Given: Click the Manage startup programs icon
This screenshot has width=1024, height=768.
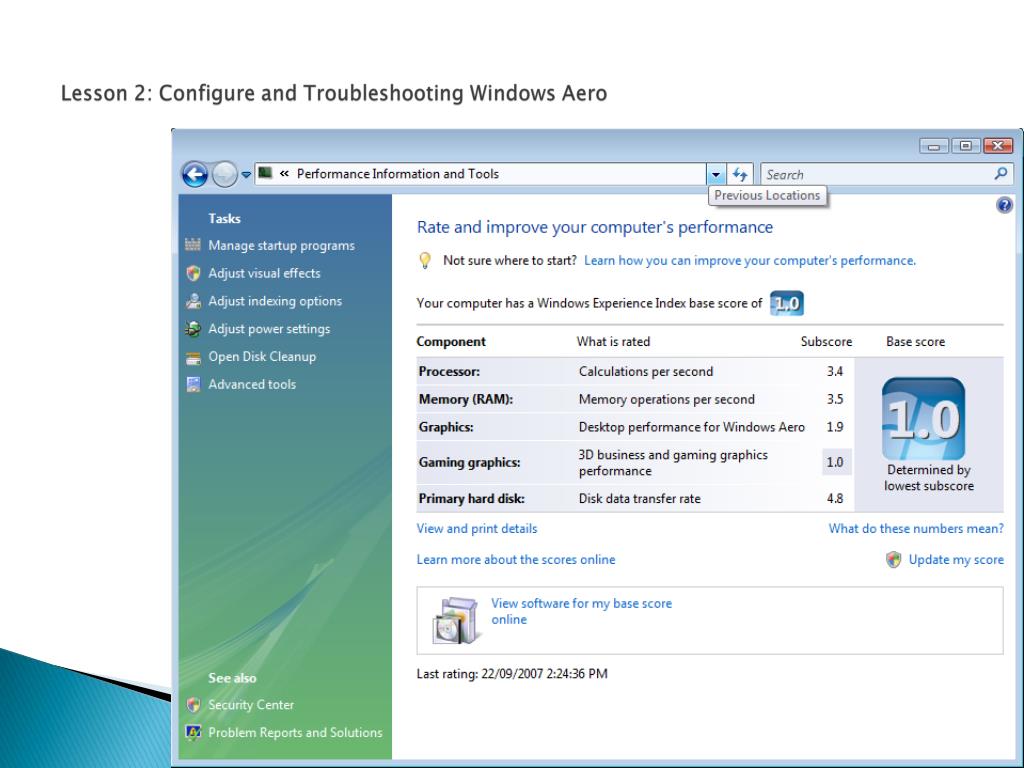Looking at the screenshot, I should (193, 245).
